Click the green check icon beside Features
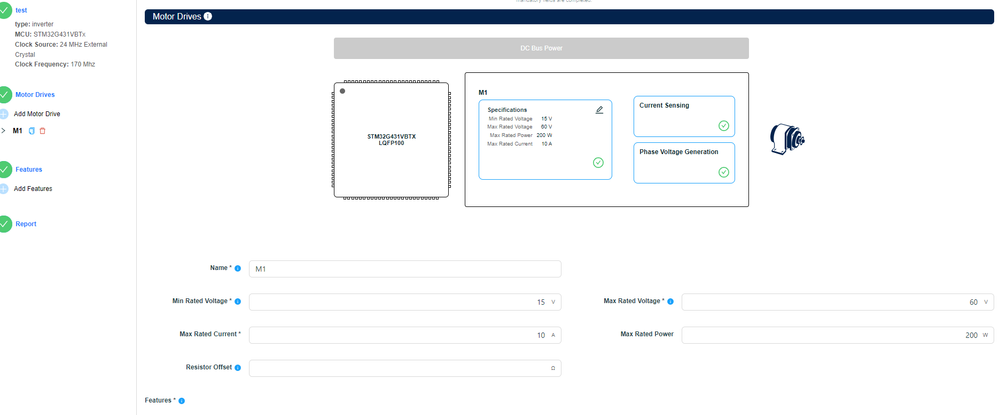Viewport: 999px width, 415px height. [x=4, y=170]
